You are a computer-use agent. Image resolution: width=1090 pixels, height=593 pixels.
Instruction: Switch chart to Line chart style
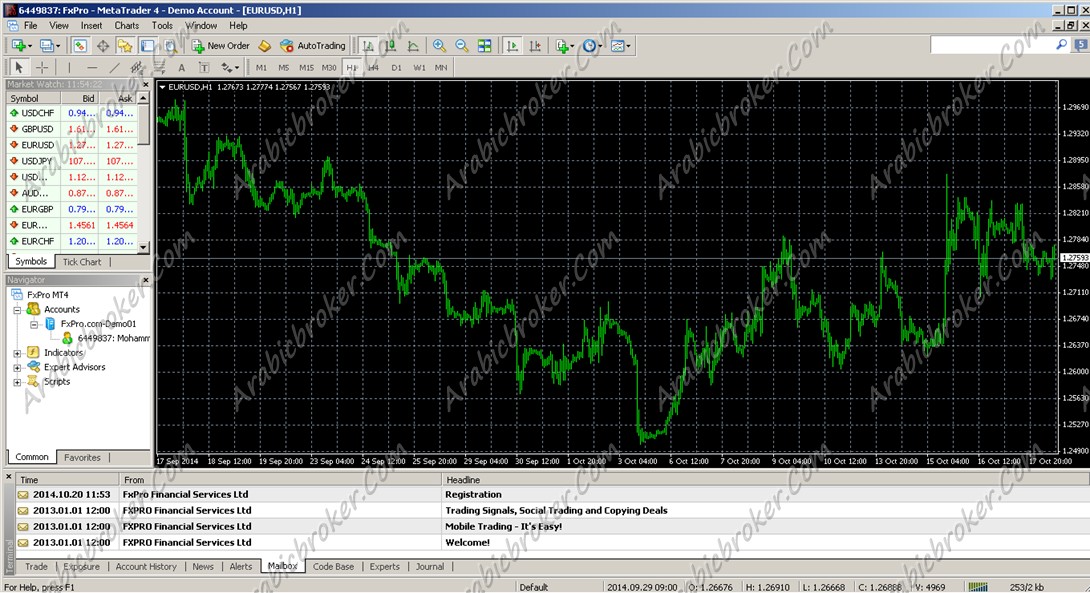[413, 46]
